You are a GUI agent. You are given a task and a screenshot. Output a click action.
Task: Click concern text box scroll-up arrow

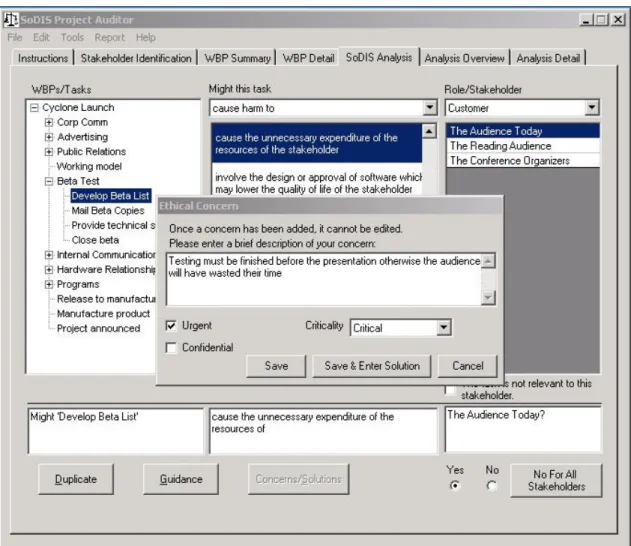pyautogui.click(x=488, y=261)
